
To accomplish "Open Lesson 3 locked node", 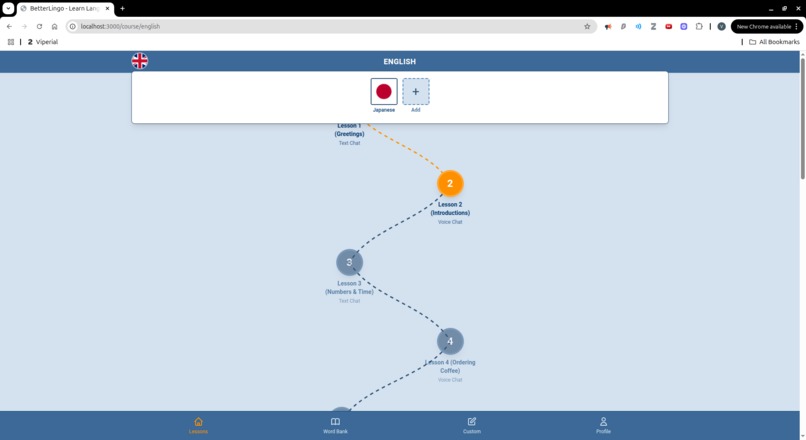I will click(x=350, y=263).
